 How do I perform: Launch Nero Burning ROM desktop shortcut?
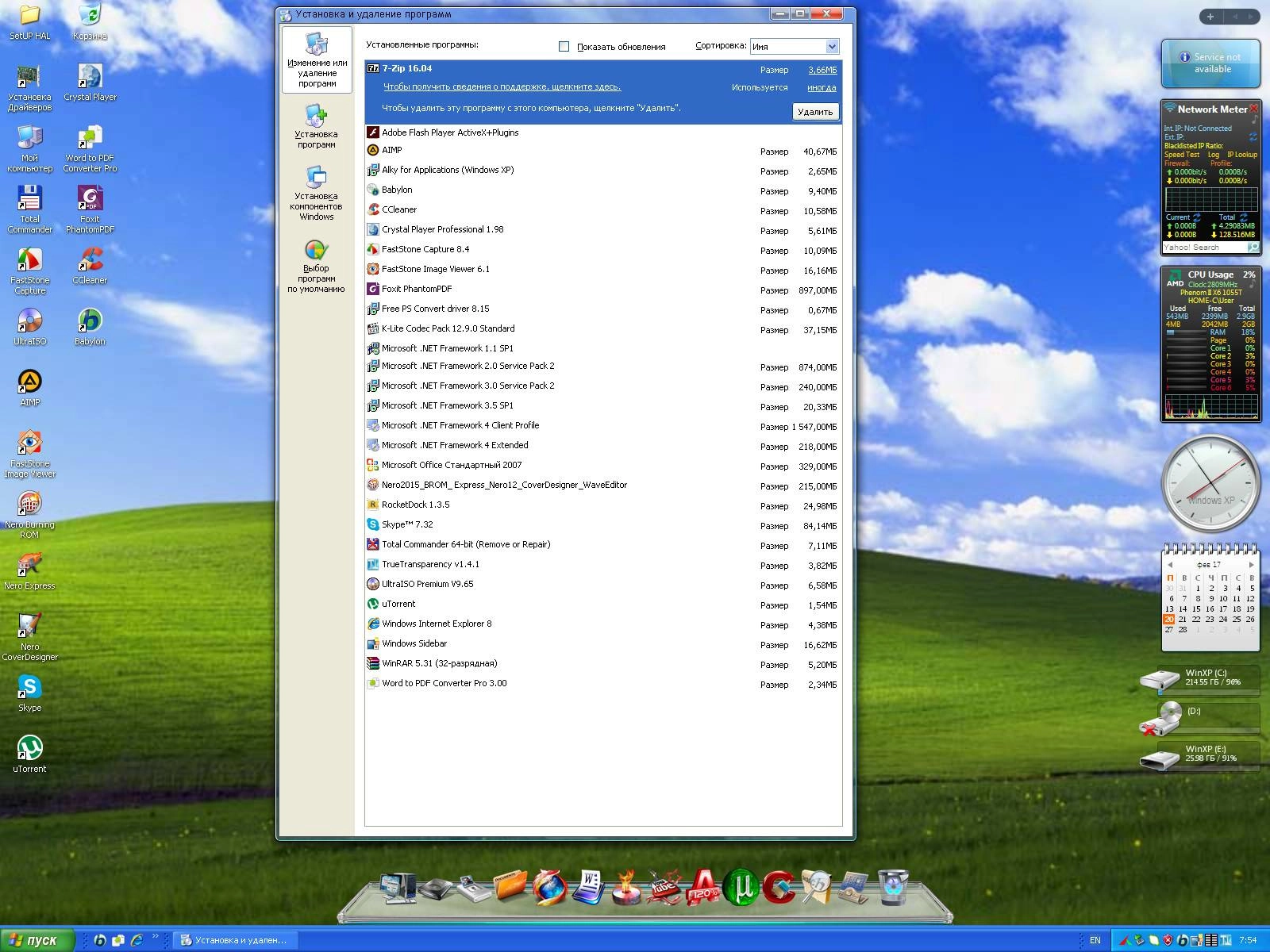pos(29,516)
